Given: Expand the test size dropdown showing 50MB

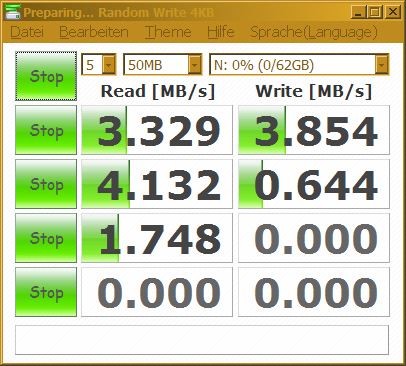Looking at the screenshot, I should click(194, 64).
